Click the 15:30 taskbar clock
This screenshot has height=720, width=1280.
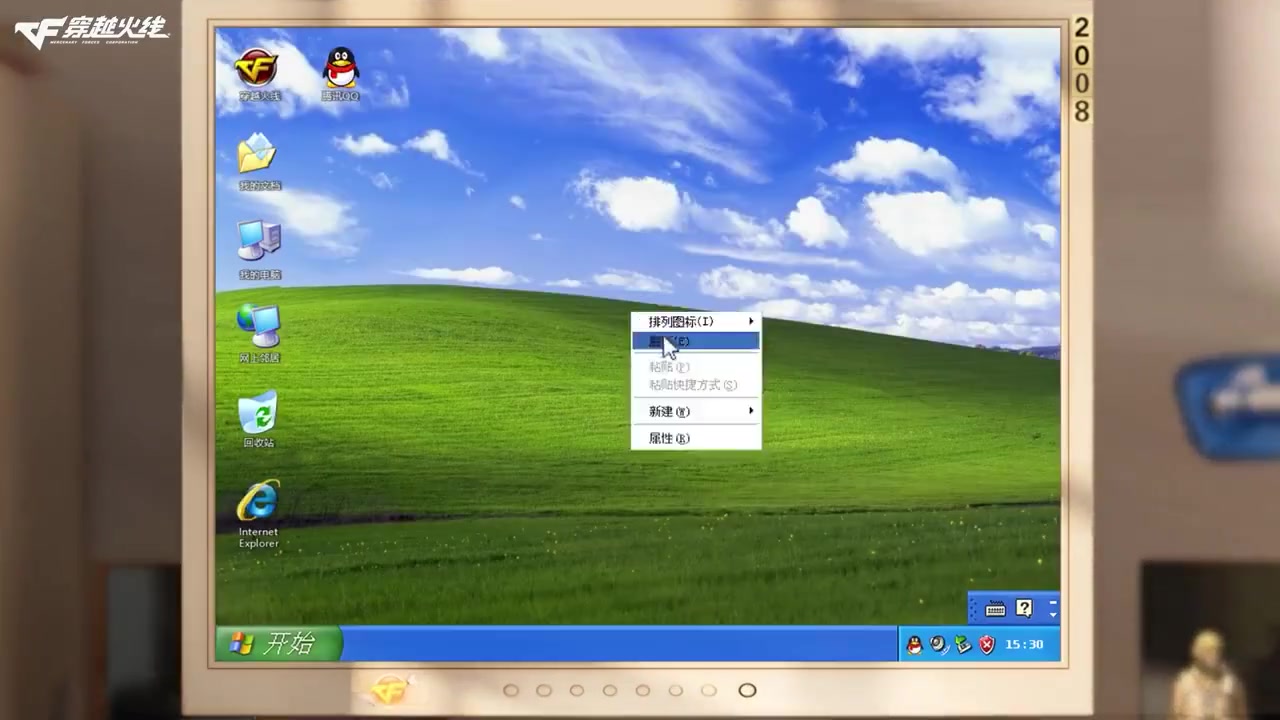pyautogui.click(x=1024, y=645)
